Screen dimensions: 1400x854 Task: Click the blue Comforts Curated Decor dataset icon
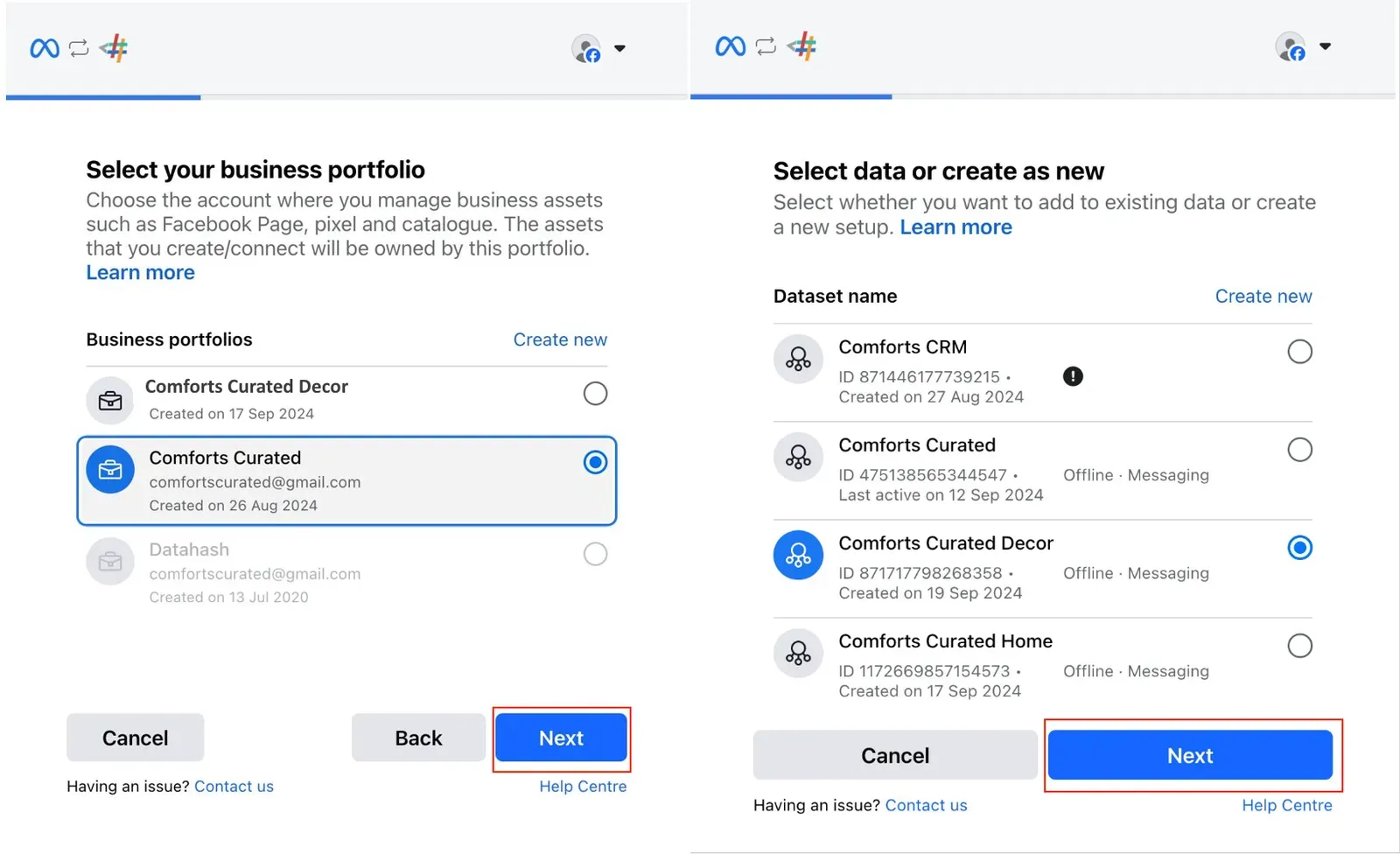798,555
